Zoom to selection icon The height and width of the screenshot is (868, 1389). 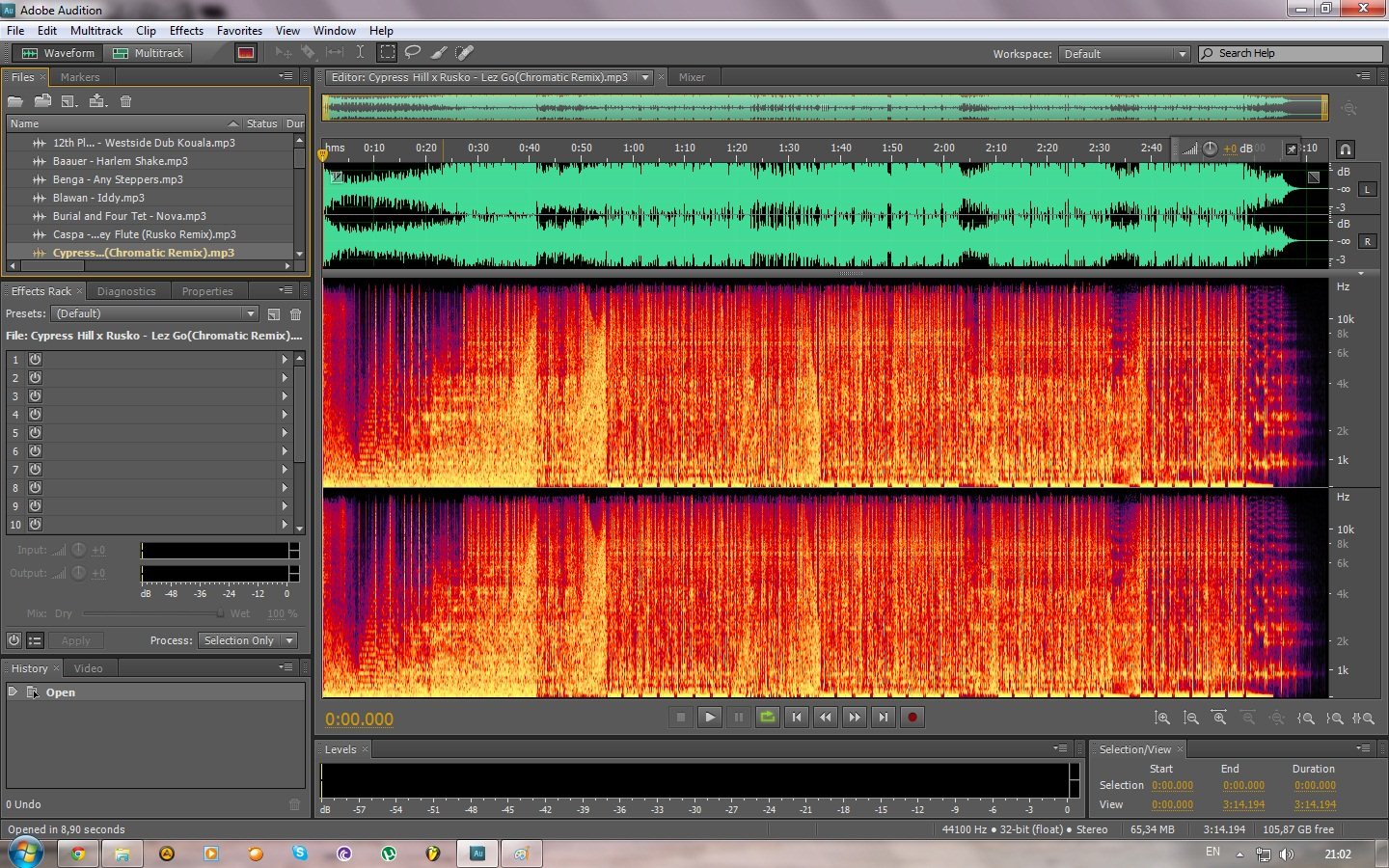coord(1363,718)
